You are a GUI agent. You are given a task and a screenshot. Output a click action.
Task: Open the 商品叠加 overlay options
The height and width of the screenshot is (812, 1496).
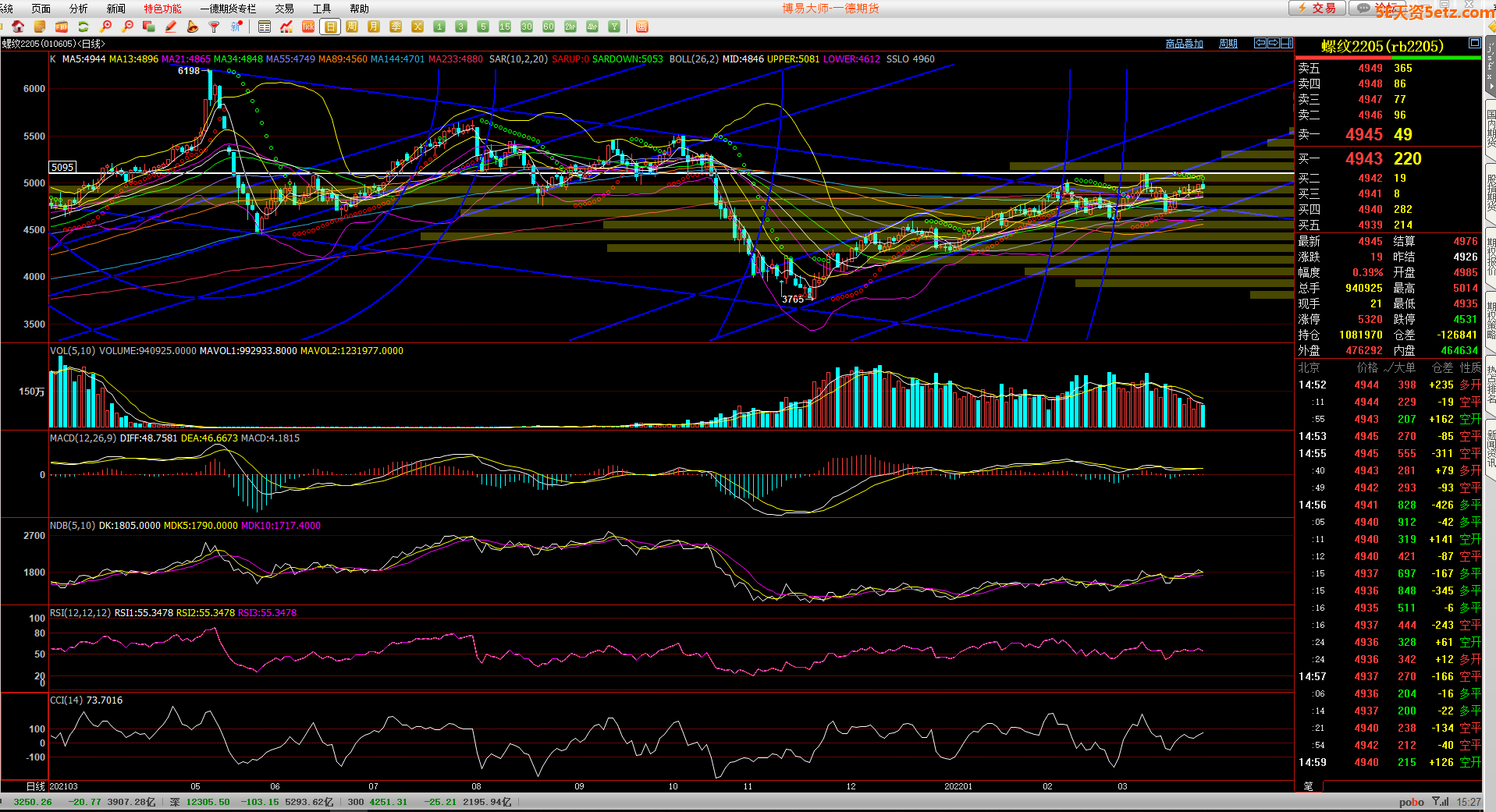tap(1184, 44)
